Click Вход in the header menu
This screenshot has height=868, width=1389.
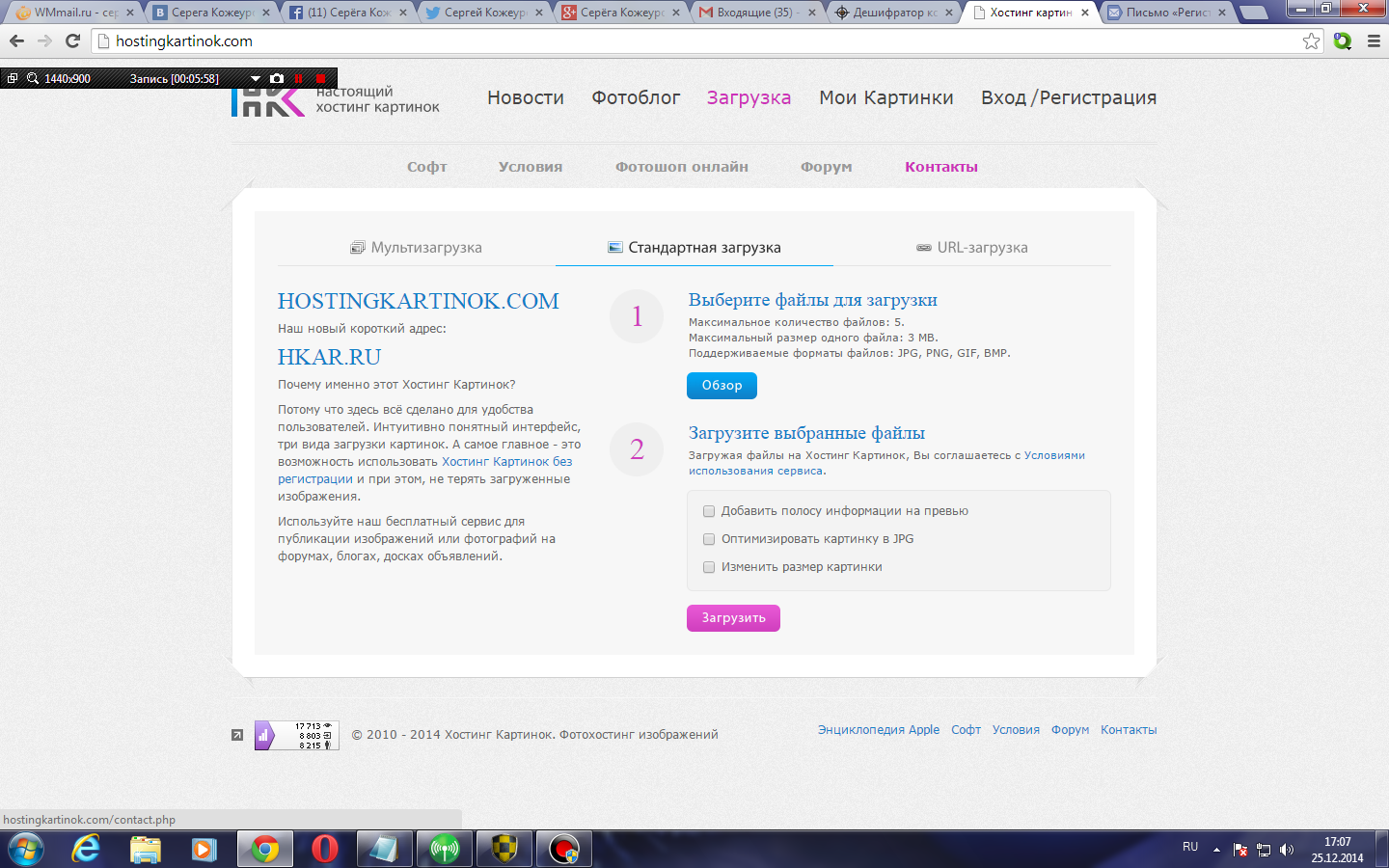1004,97
